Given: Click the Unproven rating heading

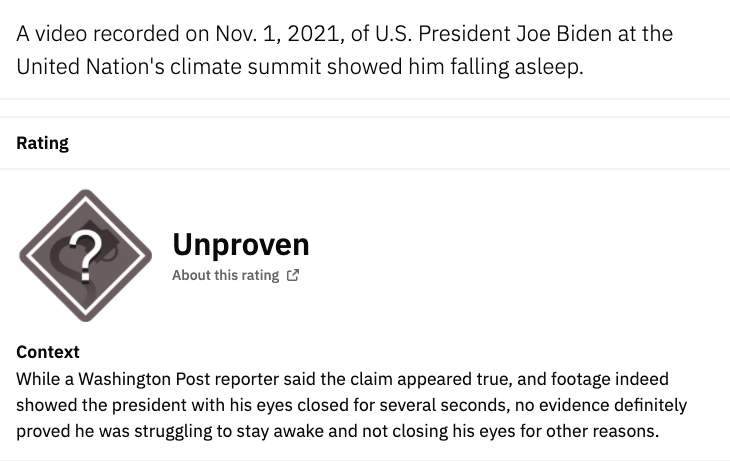Looking at the screenshot, I should pyautogui.click(x=241, y=244).
